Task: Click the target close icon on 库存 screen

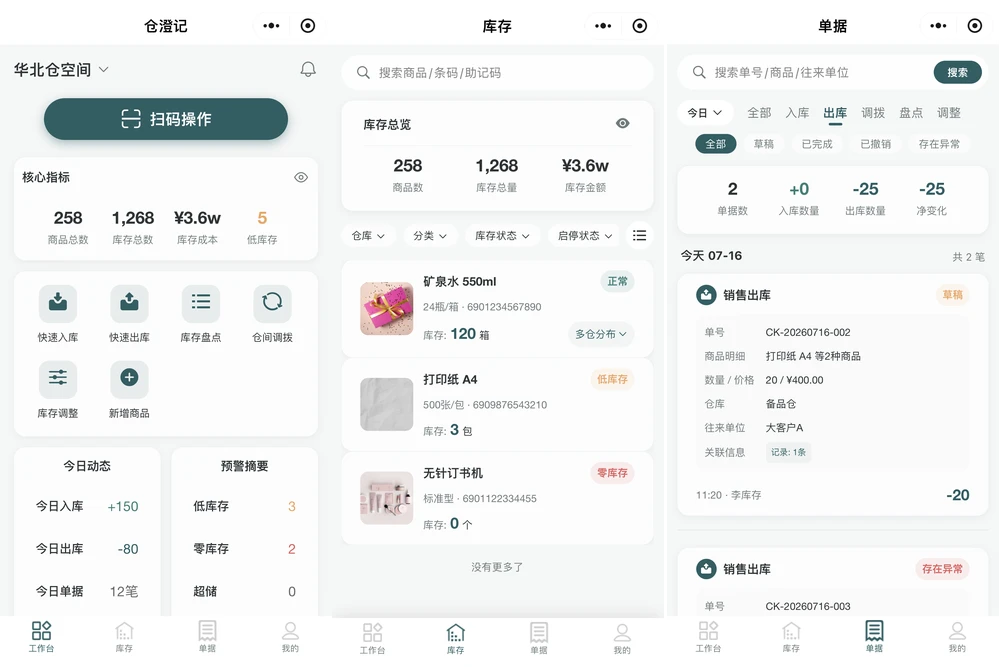Action: coord(640,26)
